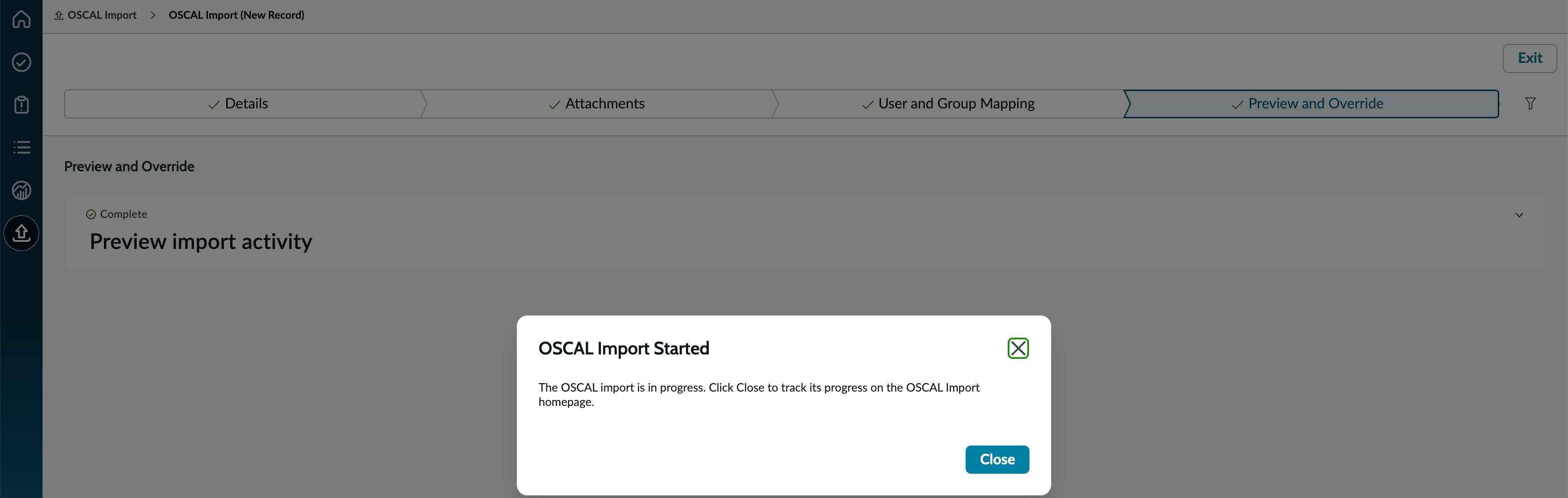Viewport: 1568px width, 498px height.
Task: Switch to the Details step
Action: pos(242,104)
